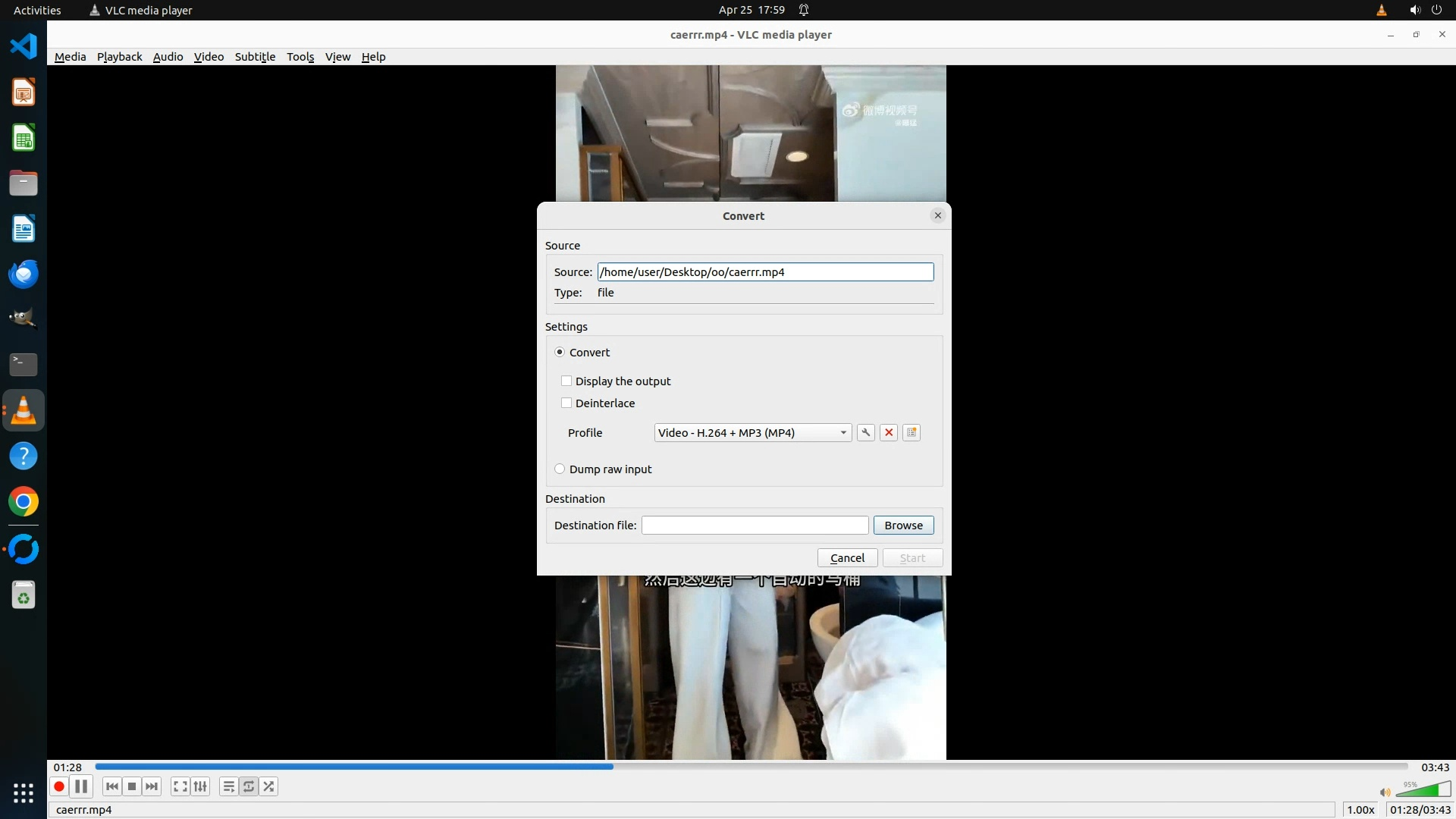Enable the Display the output checkbox
The width and height of the screenshot is (1456, 819).
coord(566,381)
